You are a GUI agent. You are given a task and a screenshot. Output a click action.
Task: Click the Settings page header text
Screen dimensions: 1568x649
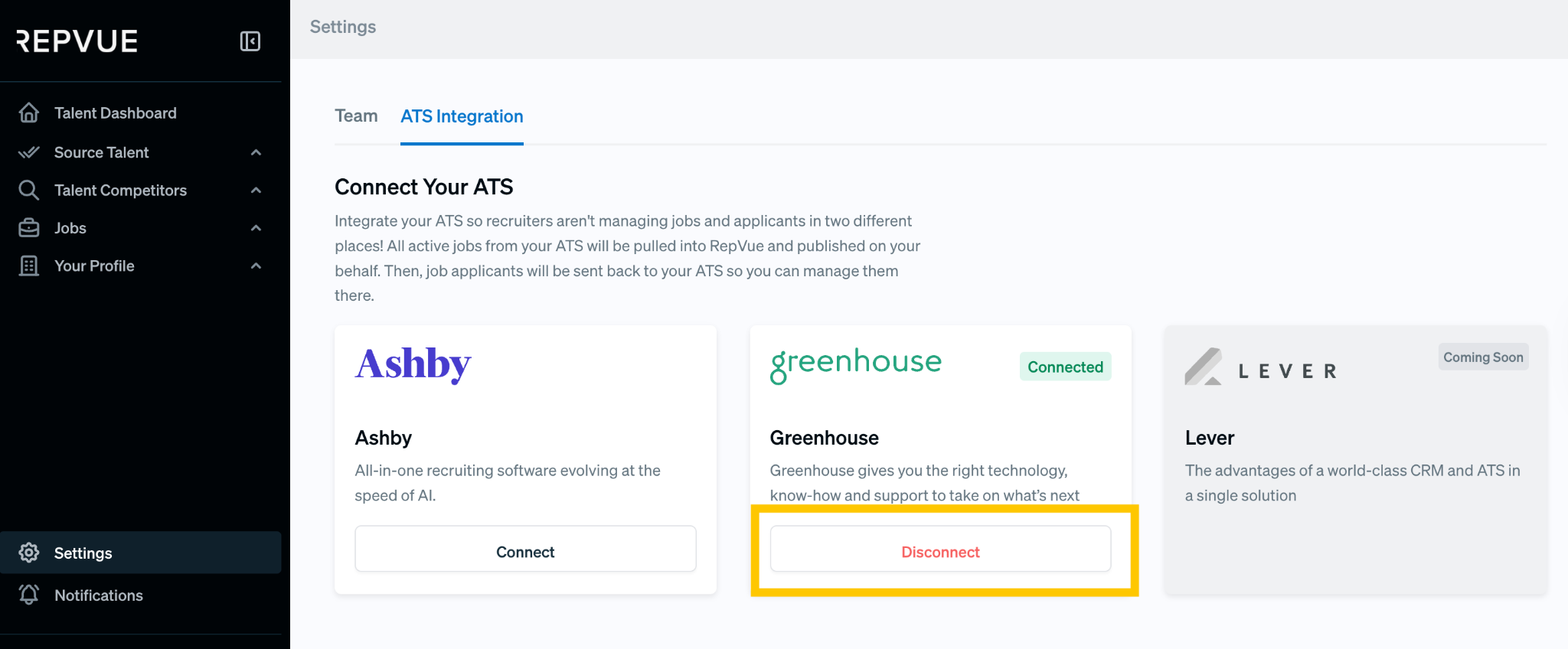click(343, 27)
